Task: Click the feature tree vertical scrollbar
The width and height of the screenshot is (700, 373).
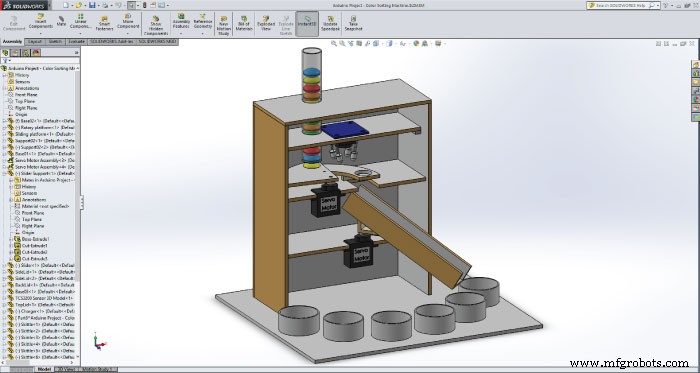Action: [78, 212]
